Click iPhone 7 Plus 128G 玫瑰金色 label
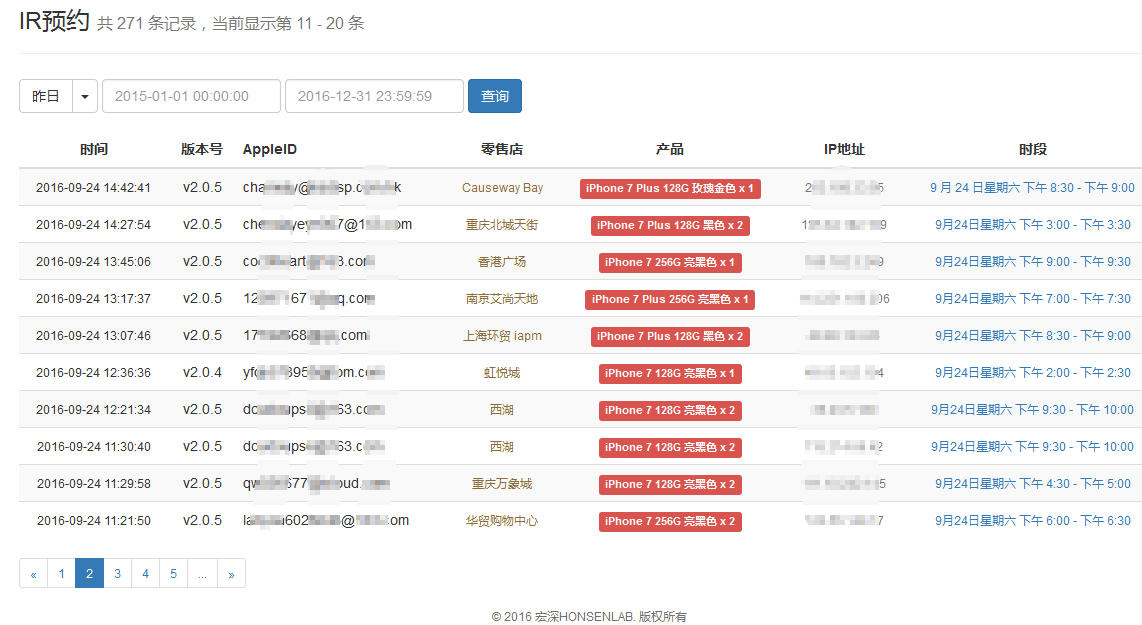The image size is (1142, 625). 670,188
